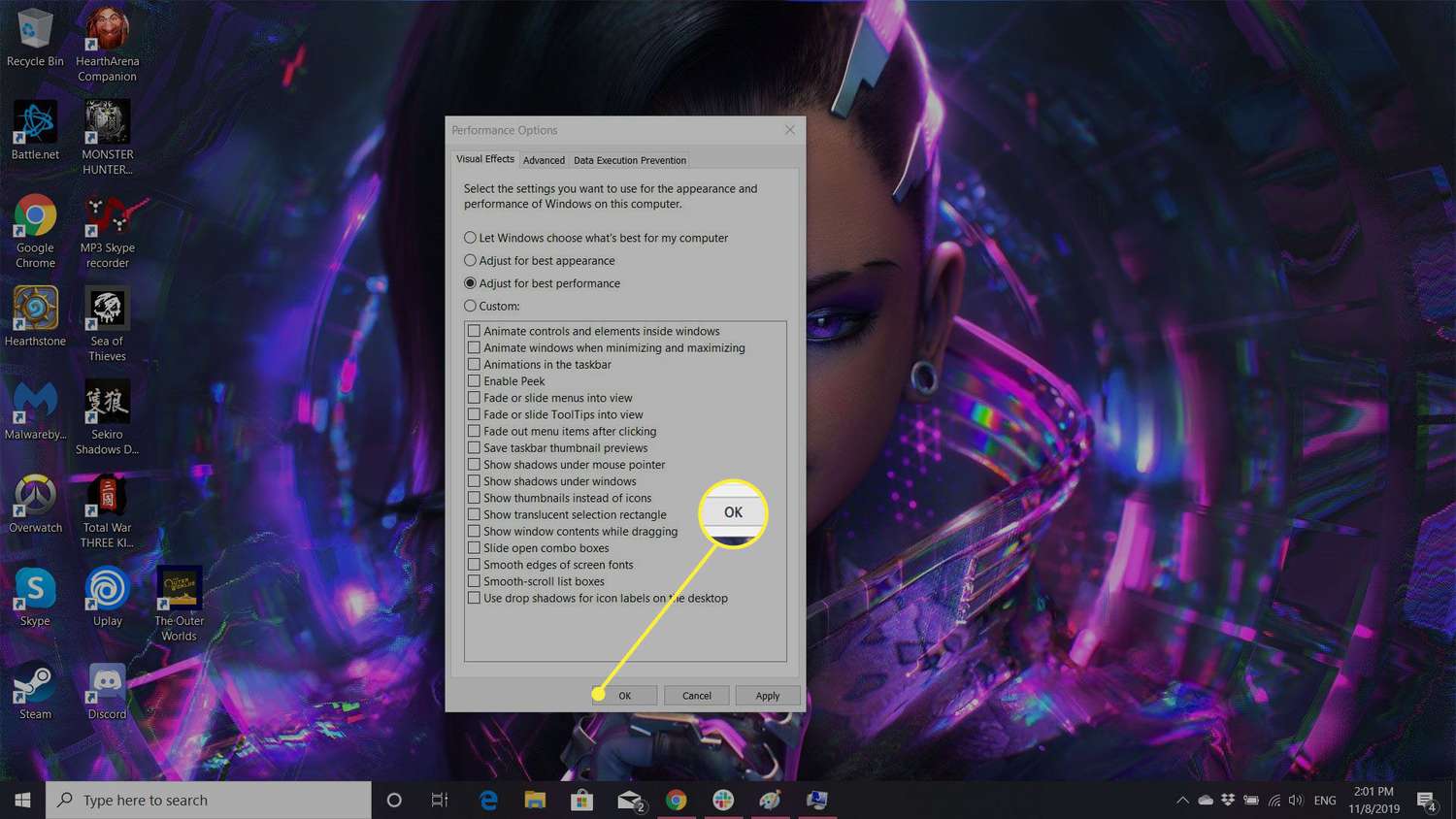Open File Explorer from the taskbar

[x=535, y=800]
